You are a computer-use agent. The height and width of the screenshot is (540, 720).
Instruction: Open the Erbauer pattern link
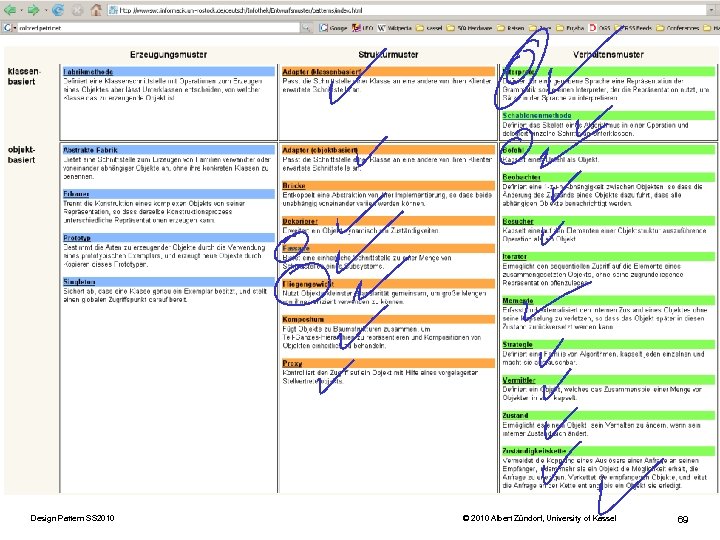click(76, 194)
